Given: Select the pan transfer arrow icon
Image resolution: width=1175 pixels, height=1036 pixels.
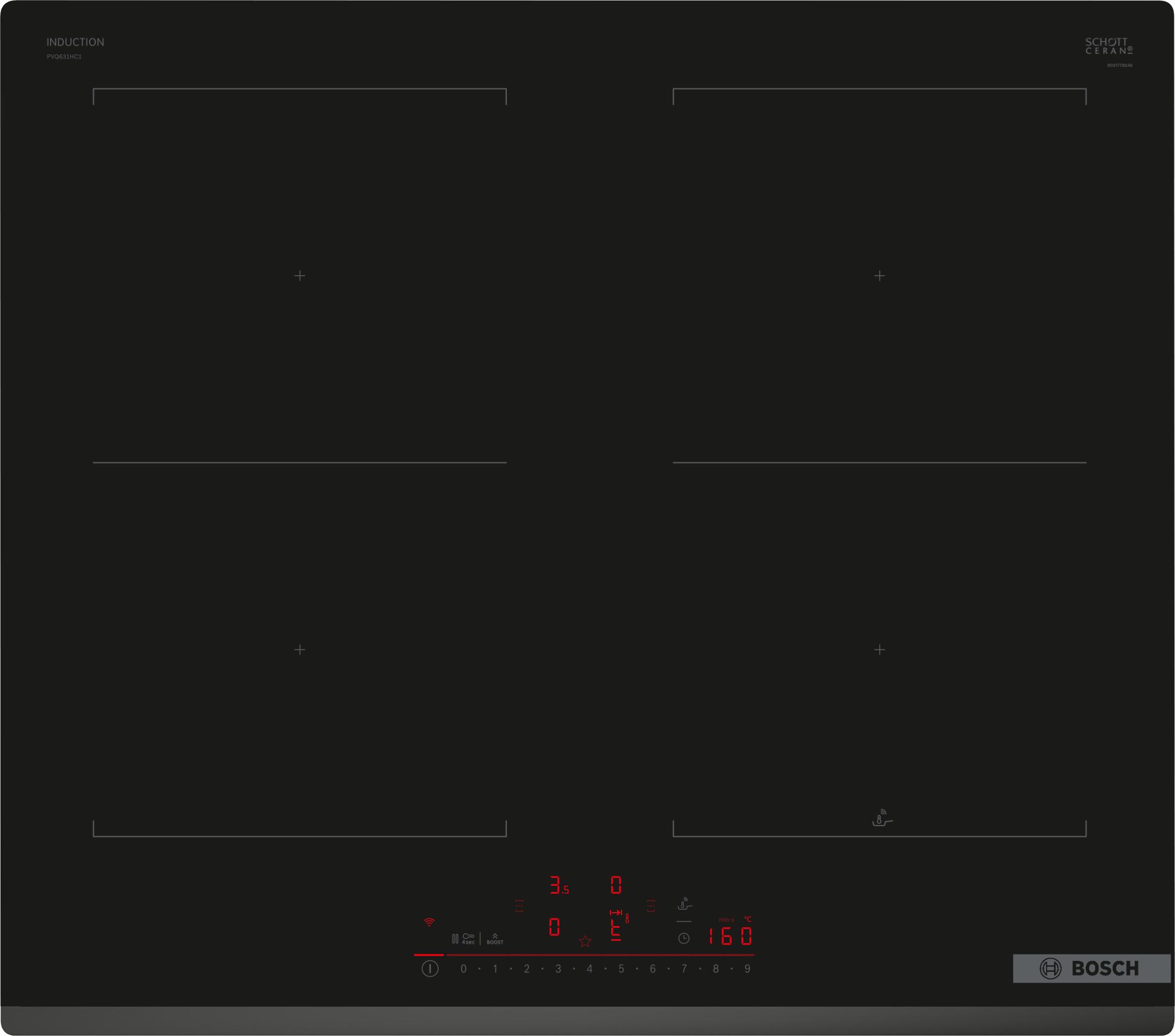Looking at the screenshot, I should pyautogui.click(x=617, y=913).
